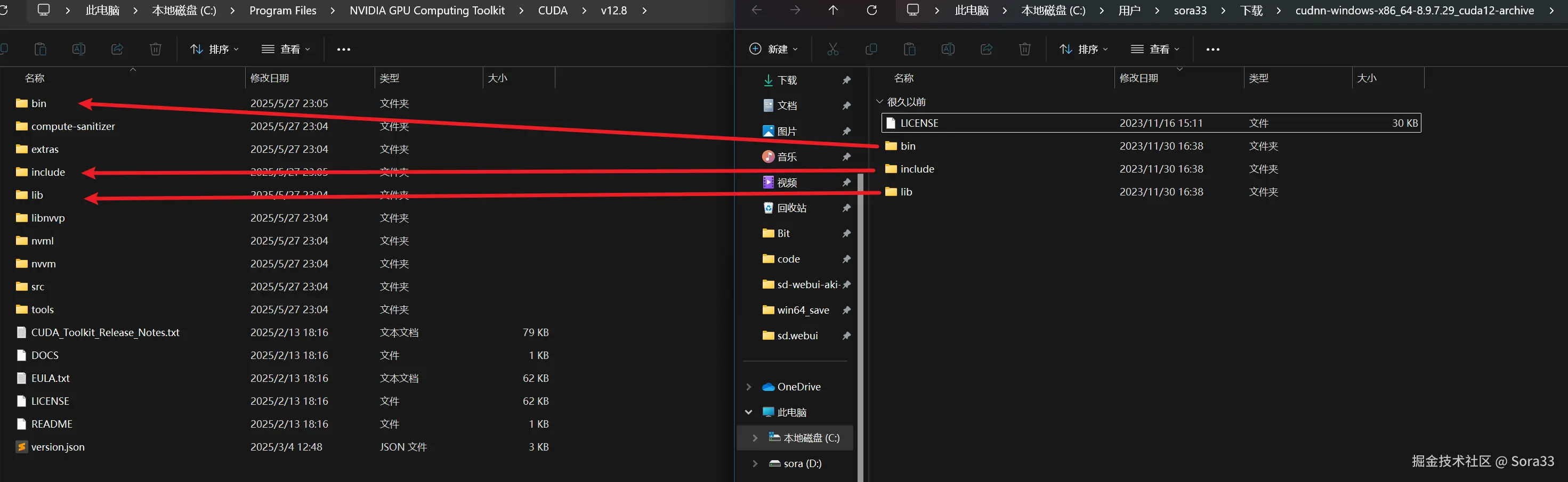Viewport: 1568px width, 482px height.
Task: Click the computer icon in cudnn window address bar
Action: 913,10
